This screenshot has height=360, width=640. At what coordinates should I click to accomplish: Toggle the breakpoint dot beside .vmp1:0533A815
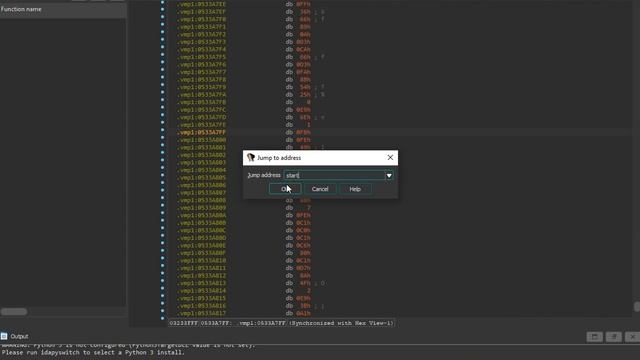162,296
